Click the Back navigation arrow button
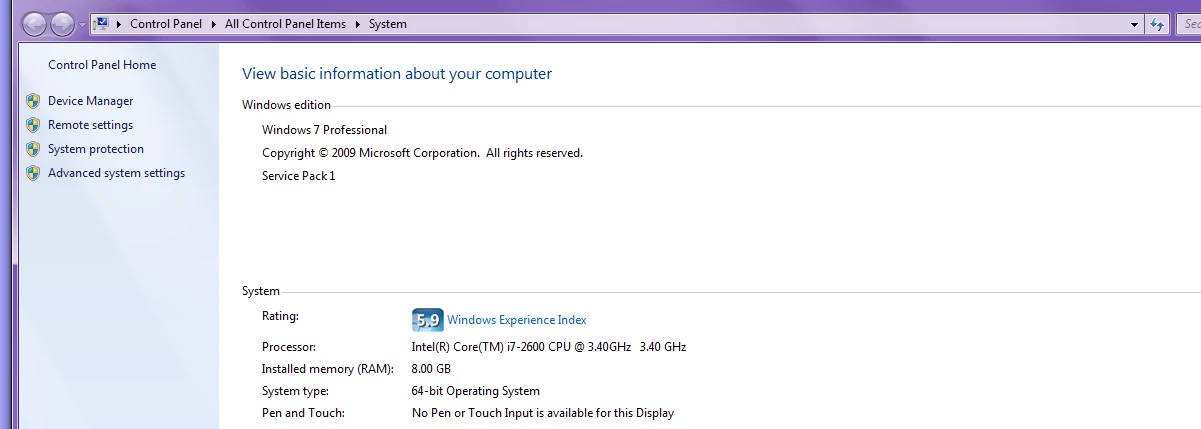 tap(34, 22)
